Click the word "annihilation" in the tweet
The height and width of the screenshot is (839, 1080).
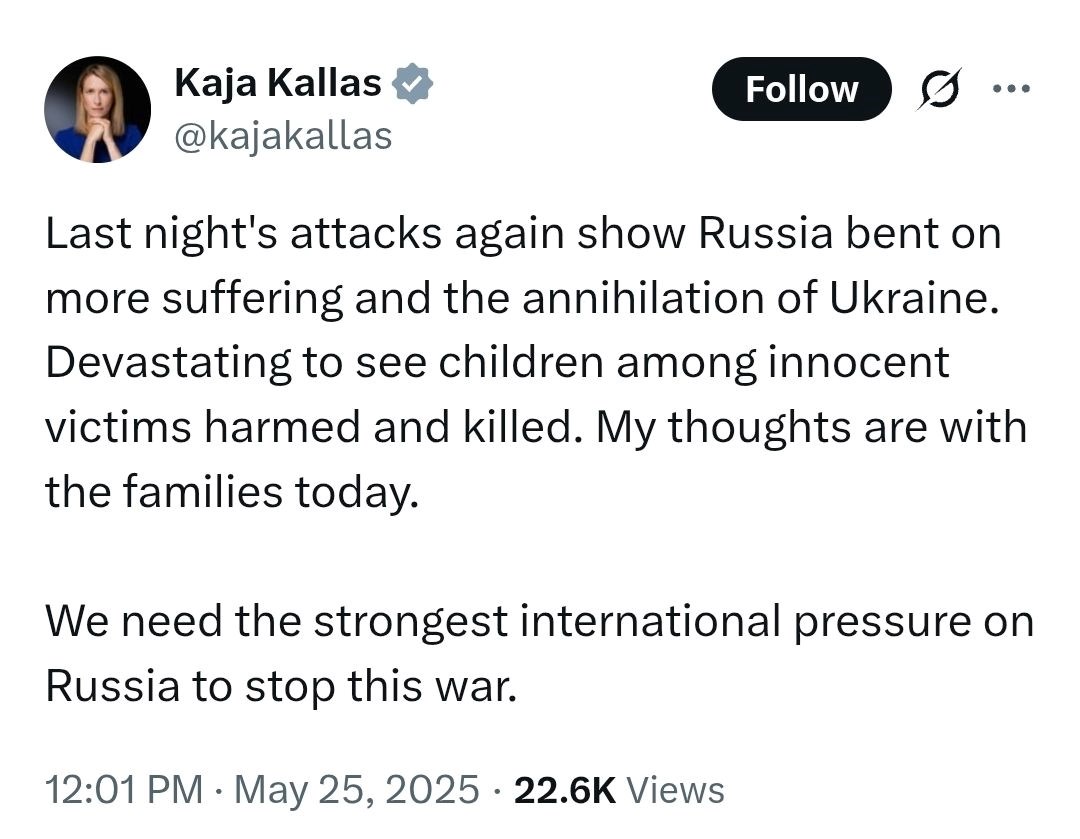coord(643,298)
